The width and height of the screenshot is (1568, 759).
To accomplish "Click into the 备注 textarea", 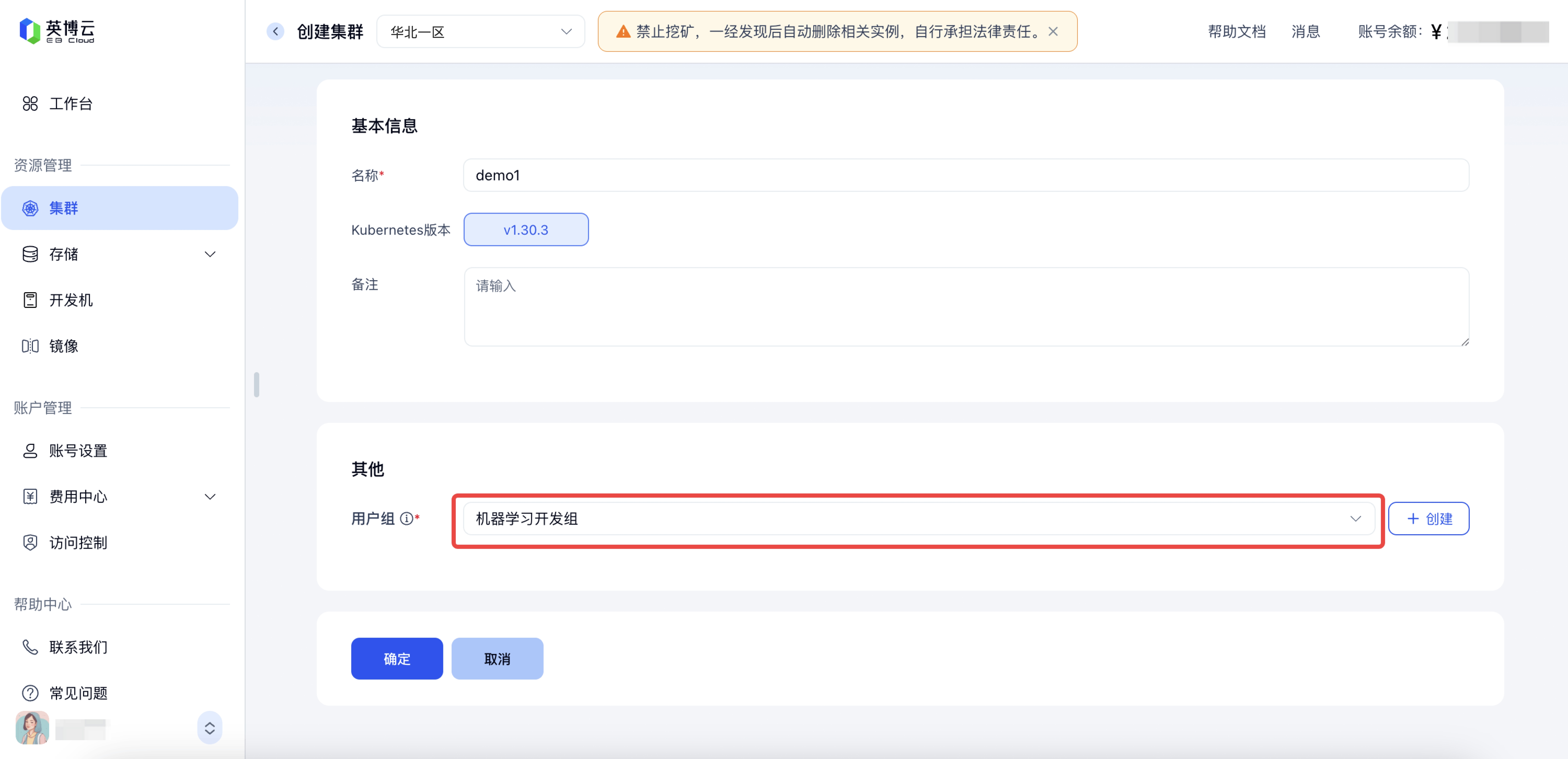I will [967, 307].
